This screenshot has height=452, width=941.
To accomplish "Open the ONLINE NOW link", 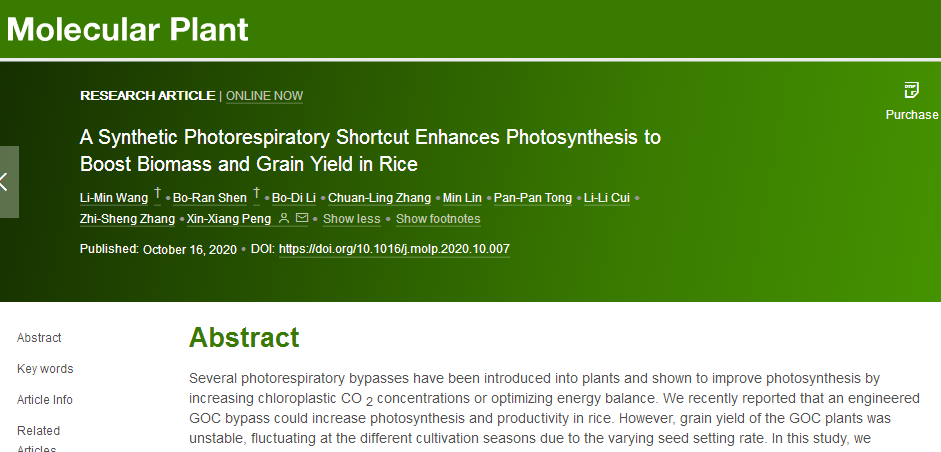I will tap(264, 96).
